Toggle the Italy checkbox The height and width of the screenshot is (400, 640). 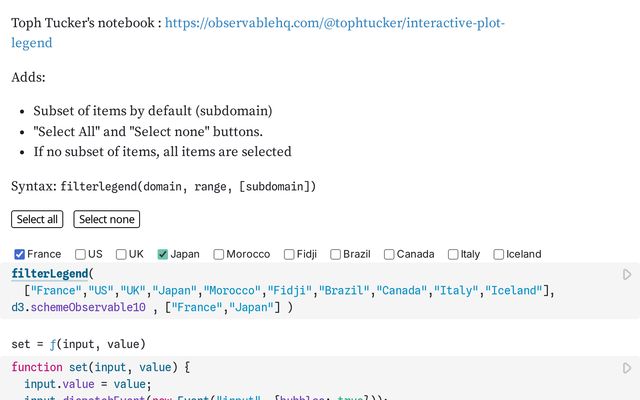click(453, 254)
